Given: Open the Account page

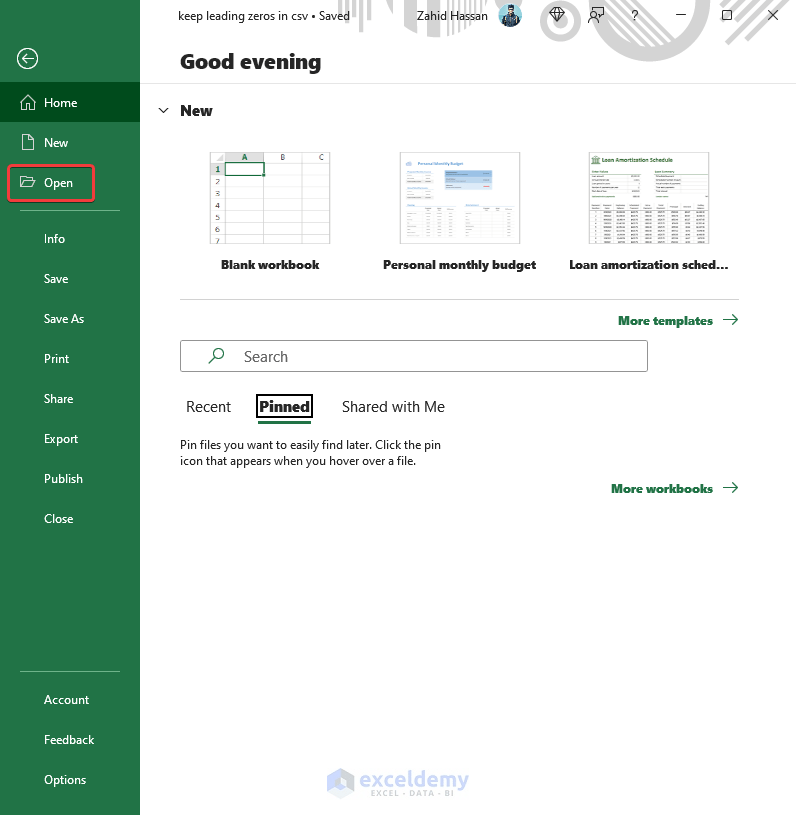Looking at the screenshot, I should [66, 700].
